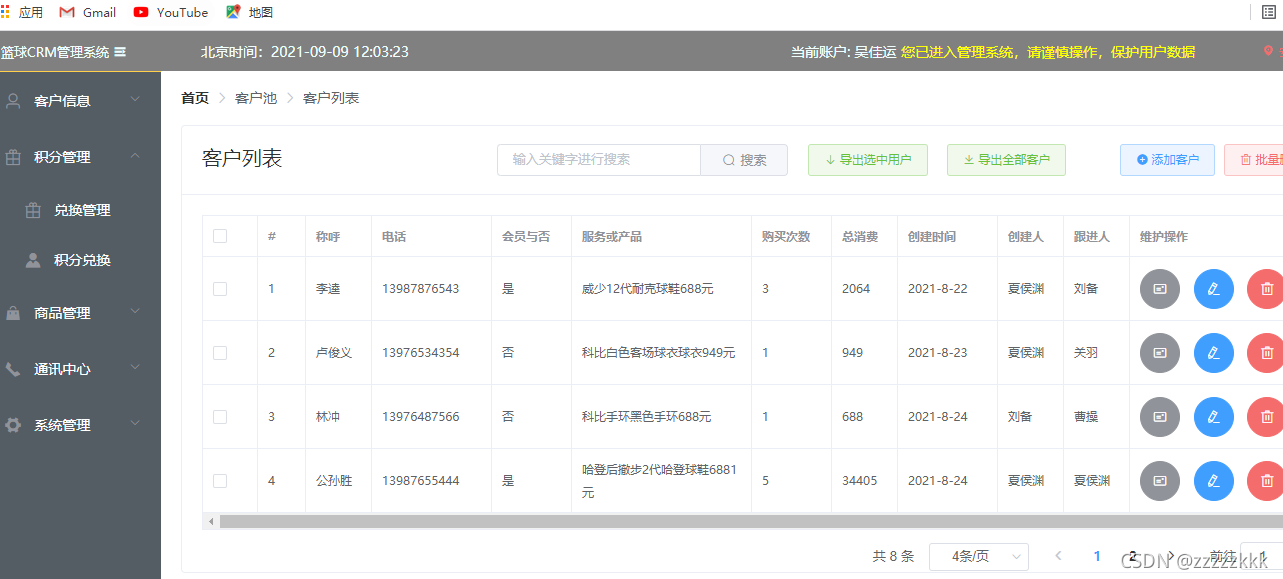Click the left arrow of the table scrollbar
Viewport: 1283px width, 579px height.
(210, 521)
